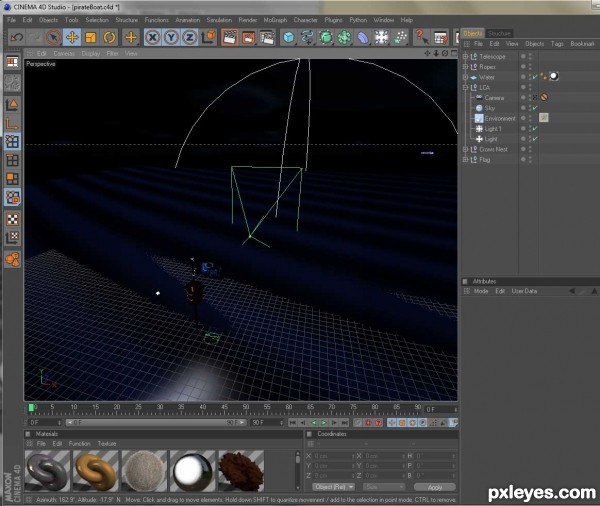Viewport: 600px width, 506px height.
Task: Toggle visibility dot for Telescope
Action: point(523,55)
